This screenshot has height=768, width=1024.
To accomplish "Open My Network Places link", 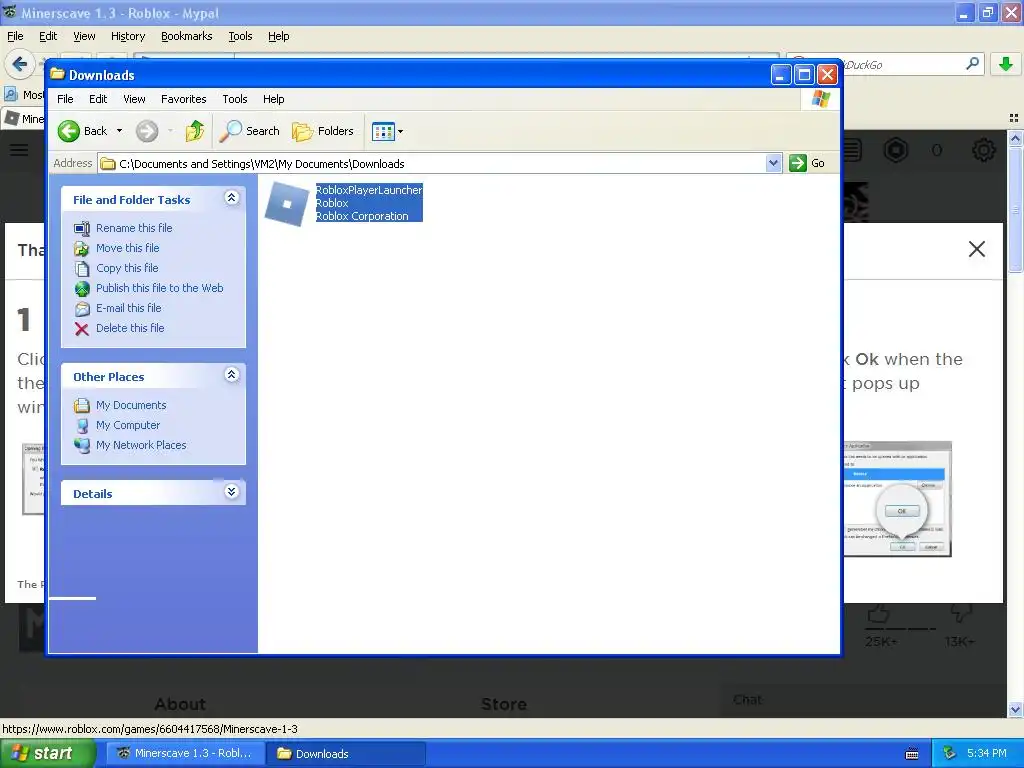I will (141, 445).
